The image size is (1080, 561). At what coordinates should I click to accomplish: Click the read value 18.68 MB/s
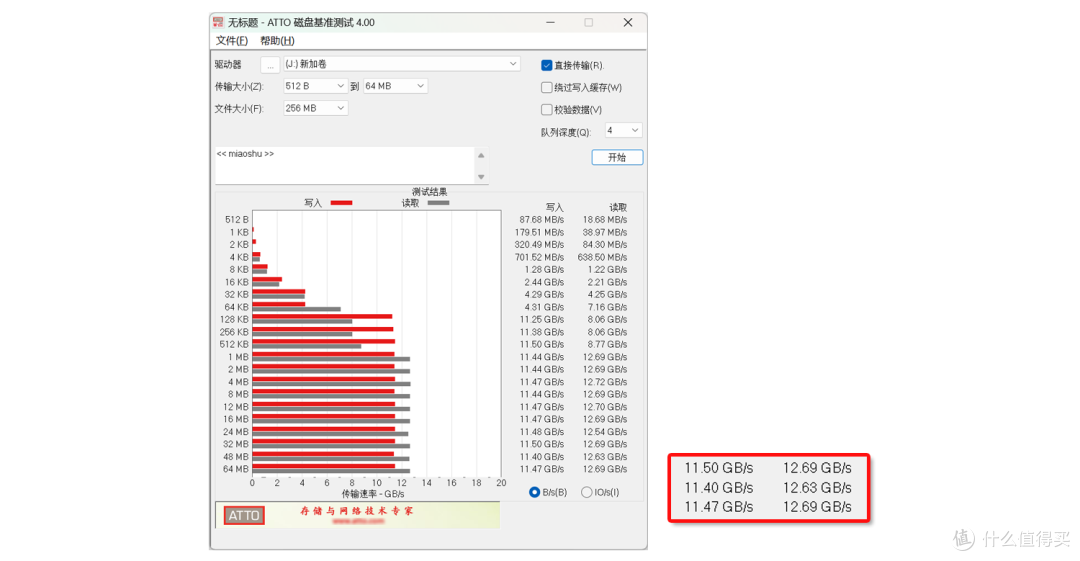(605, 220)
